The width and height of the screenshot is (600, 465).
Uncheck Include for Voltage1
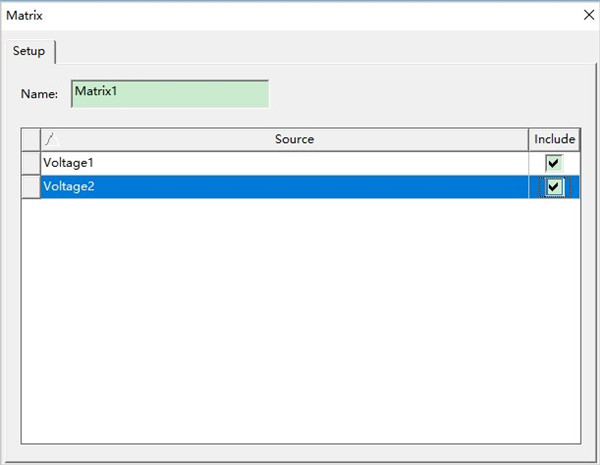click(x=553, y=163)
